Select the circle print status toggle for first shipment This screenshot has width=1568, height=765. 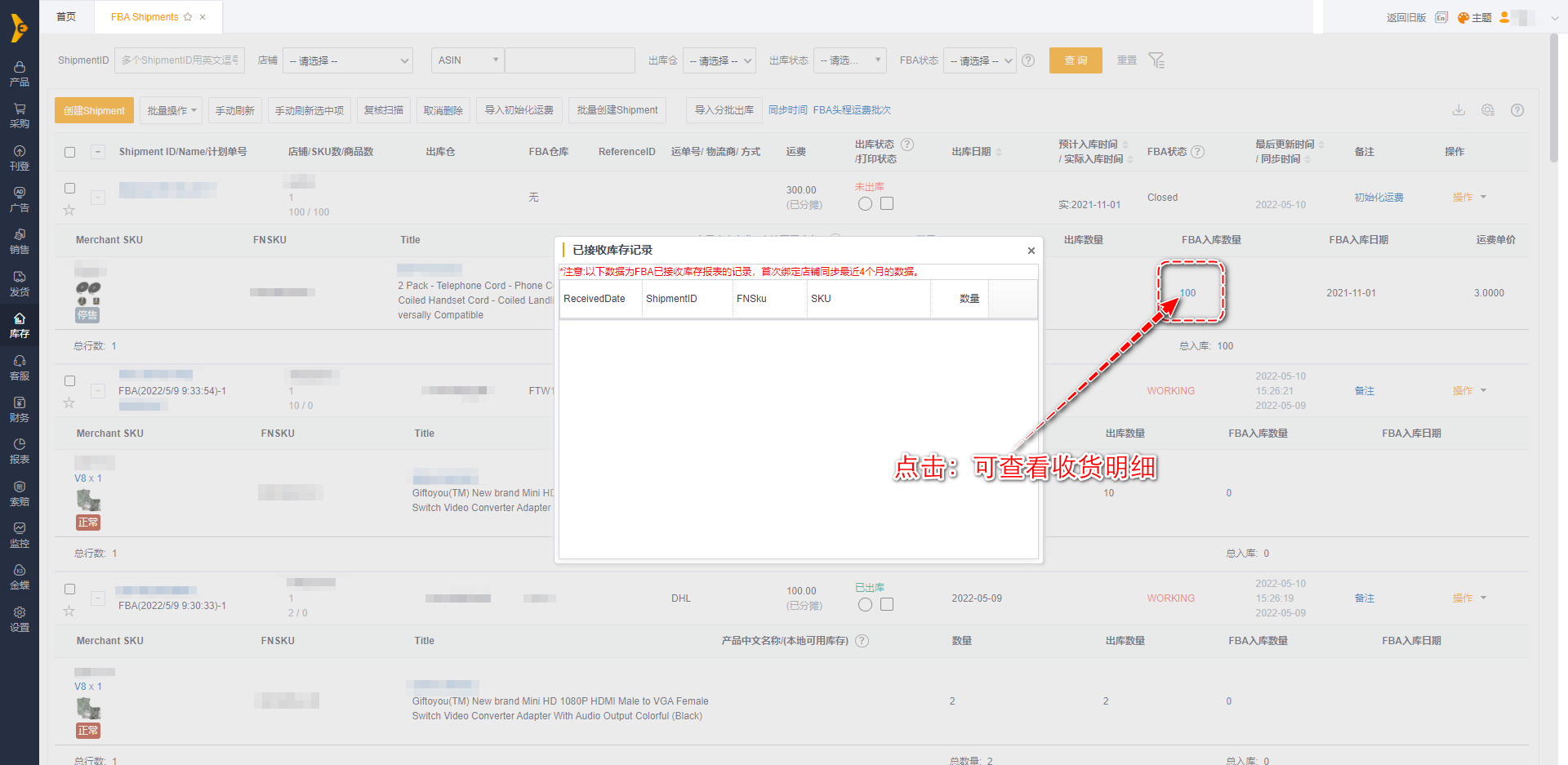[865, 204]
